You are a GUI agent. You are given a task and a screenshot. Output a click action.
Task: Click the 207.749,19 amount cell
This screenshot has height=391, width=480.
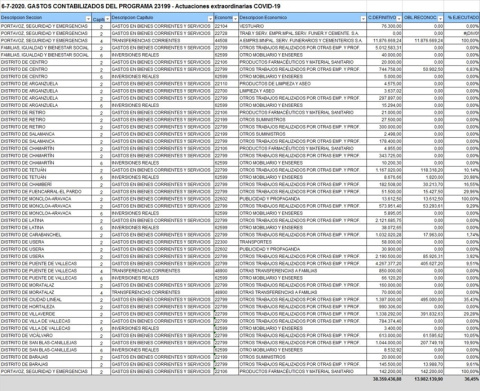click(423, 343)
